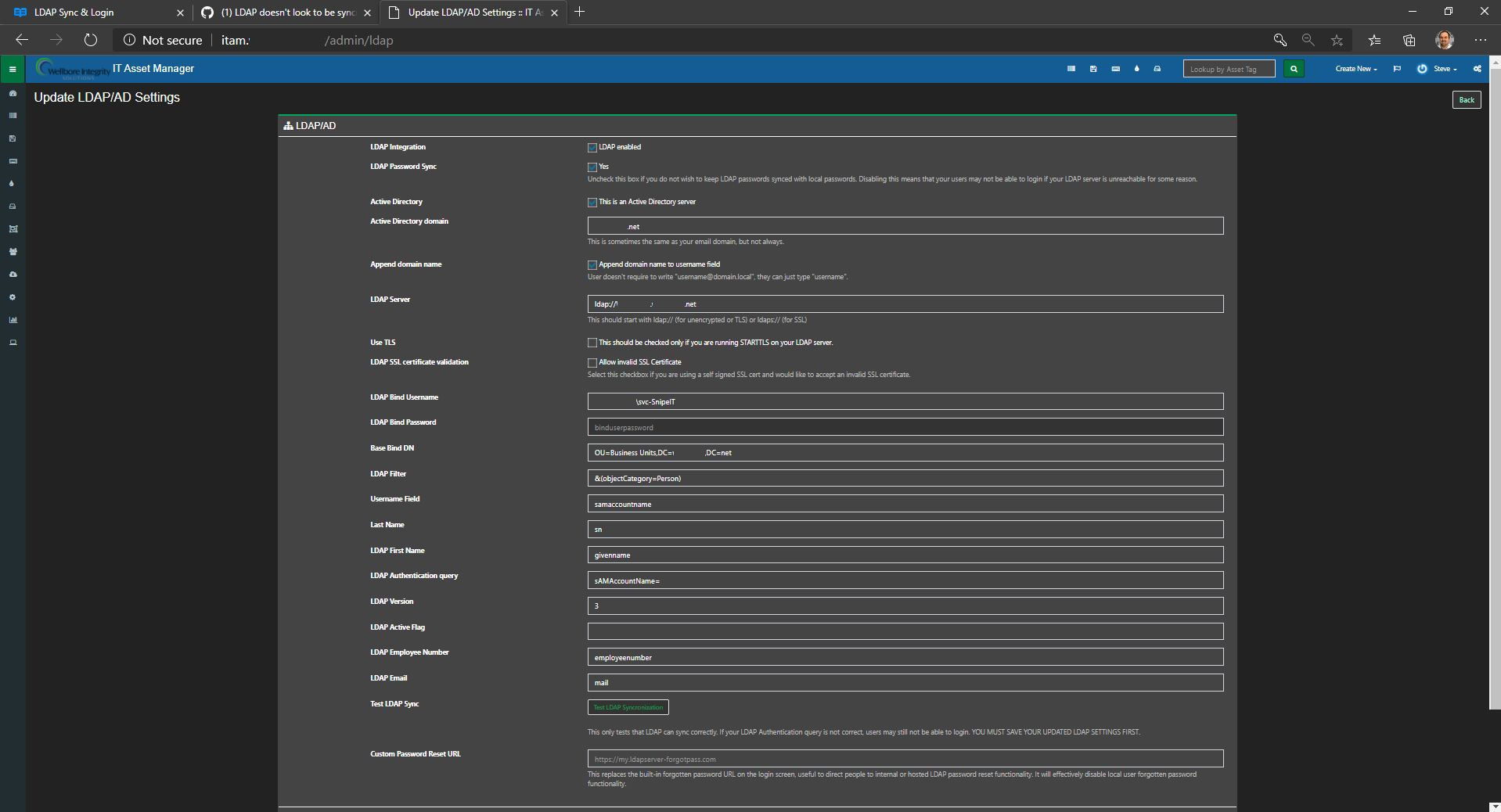The image size is (1501, 812).
Task: Open browser Settings and more menu
Action: click(1481, 40)
